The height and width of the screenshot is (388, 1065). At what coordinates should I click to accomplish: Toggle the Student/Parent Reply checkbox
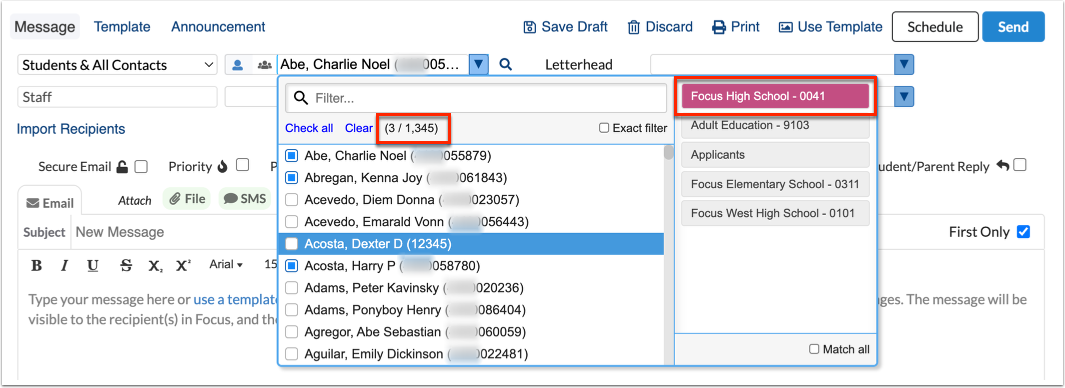(x=1019, y=165)
